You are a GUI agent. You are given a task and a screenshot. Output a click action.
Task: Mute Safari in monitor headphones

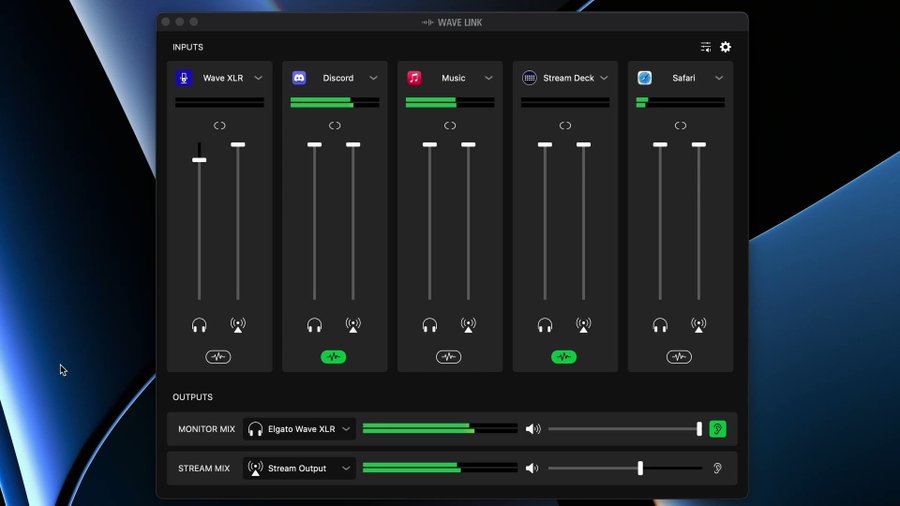pyautogui.click(x=660, y=325)
